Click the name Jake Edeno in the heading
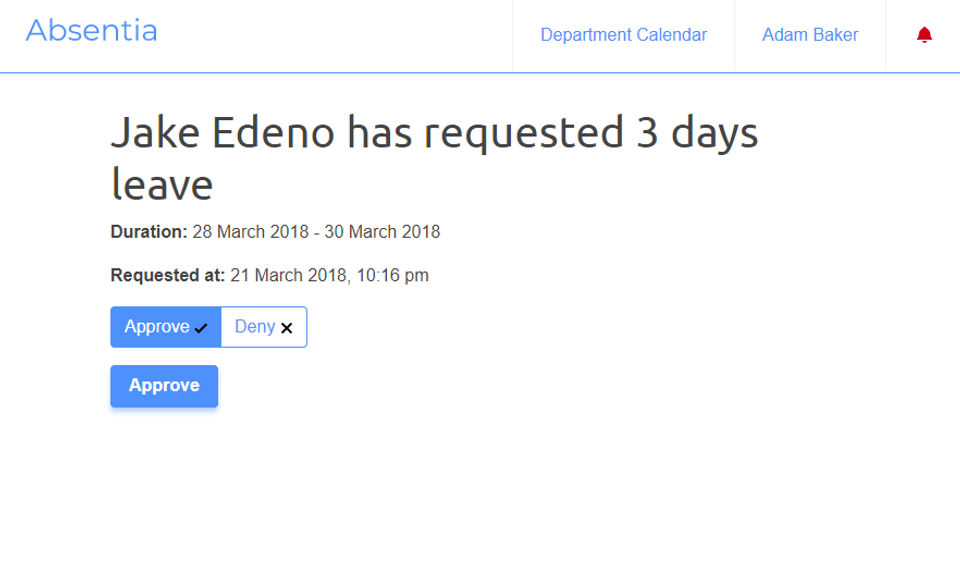Viewport: 960px width, 567px height. point(222,132)
